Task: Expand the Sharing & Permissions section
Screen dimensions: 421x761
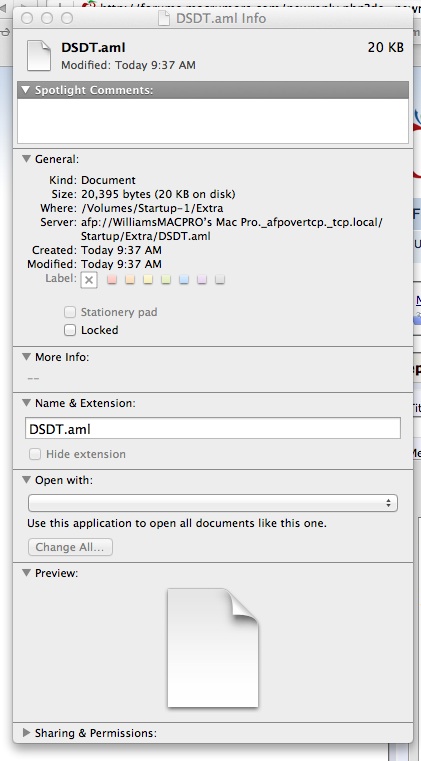Action: (26, 732)
